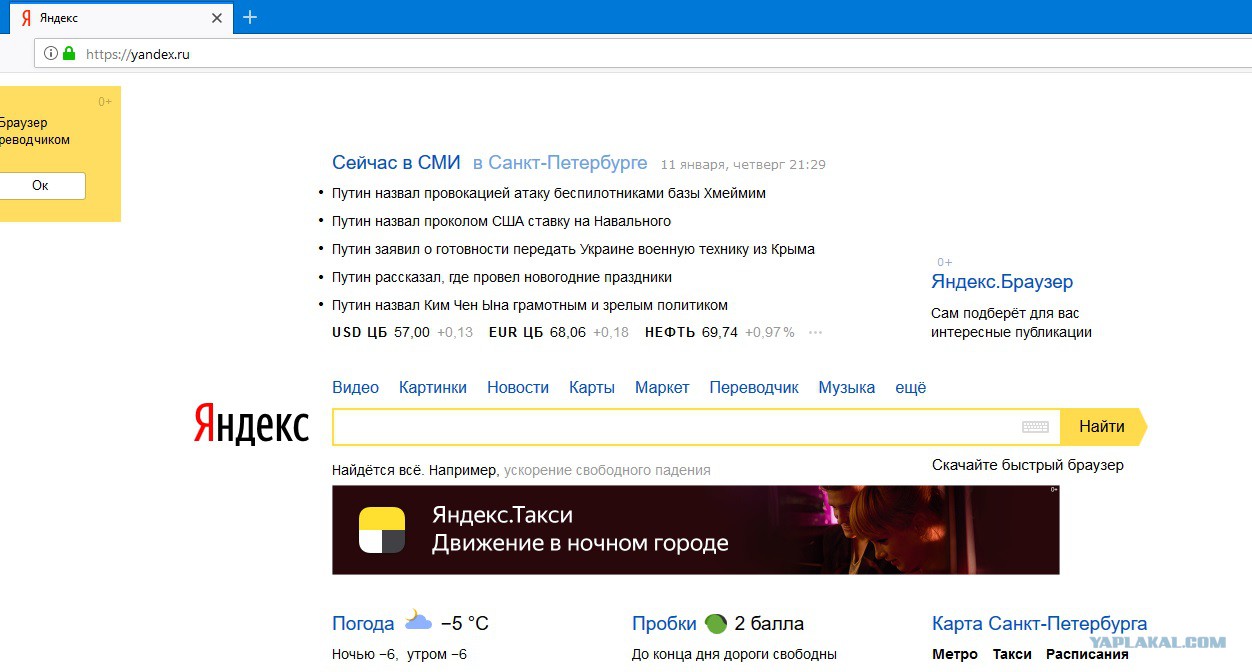
Task: Open Музыка service tab
Action: pyautogui.click(x=847, y=388)
